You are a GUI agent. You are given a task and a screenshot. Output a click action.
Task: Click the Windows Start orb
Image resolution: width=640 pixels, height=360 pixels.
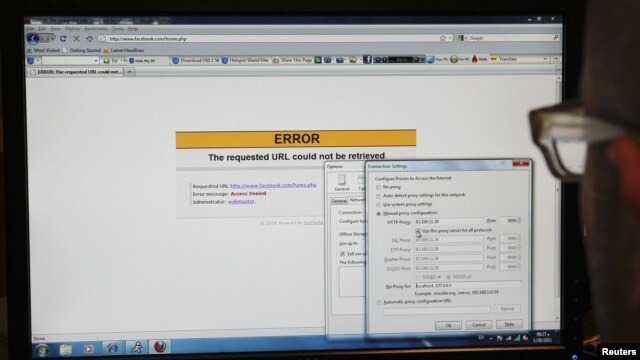pyautogui.click(x=42, y=349)
